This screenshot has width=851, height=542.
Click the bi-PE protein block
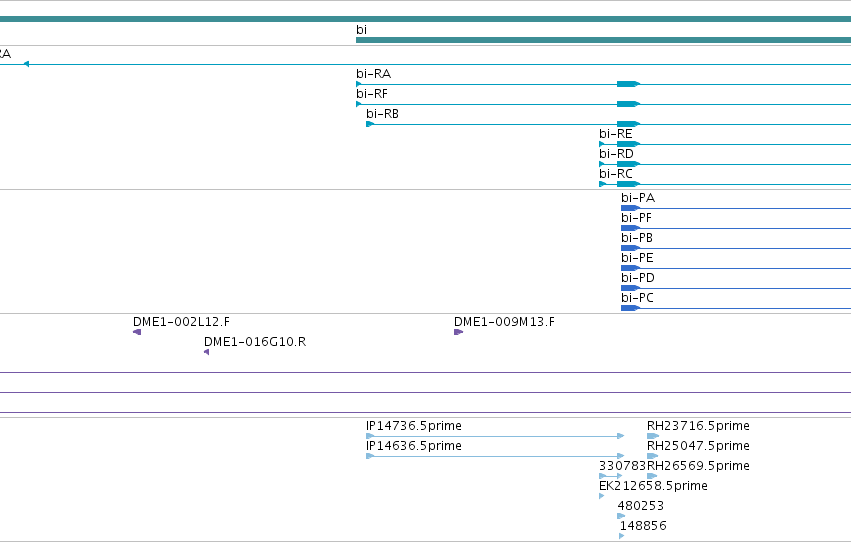(630, 269)
